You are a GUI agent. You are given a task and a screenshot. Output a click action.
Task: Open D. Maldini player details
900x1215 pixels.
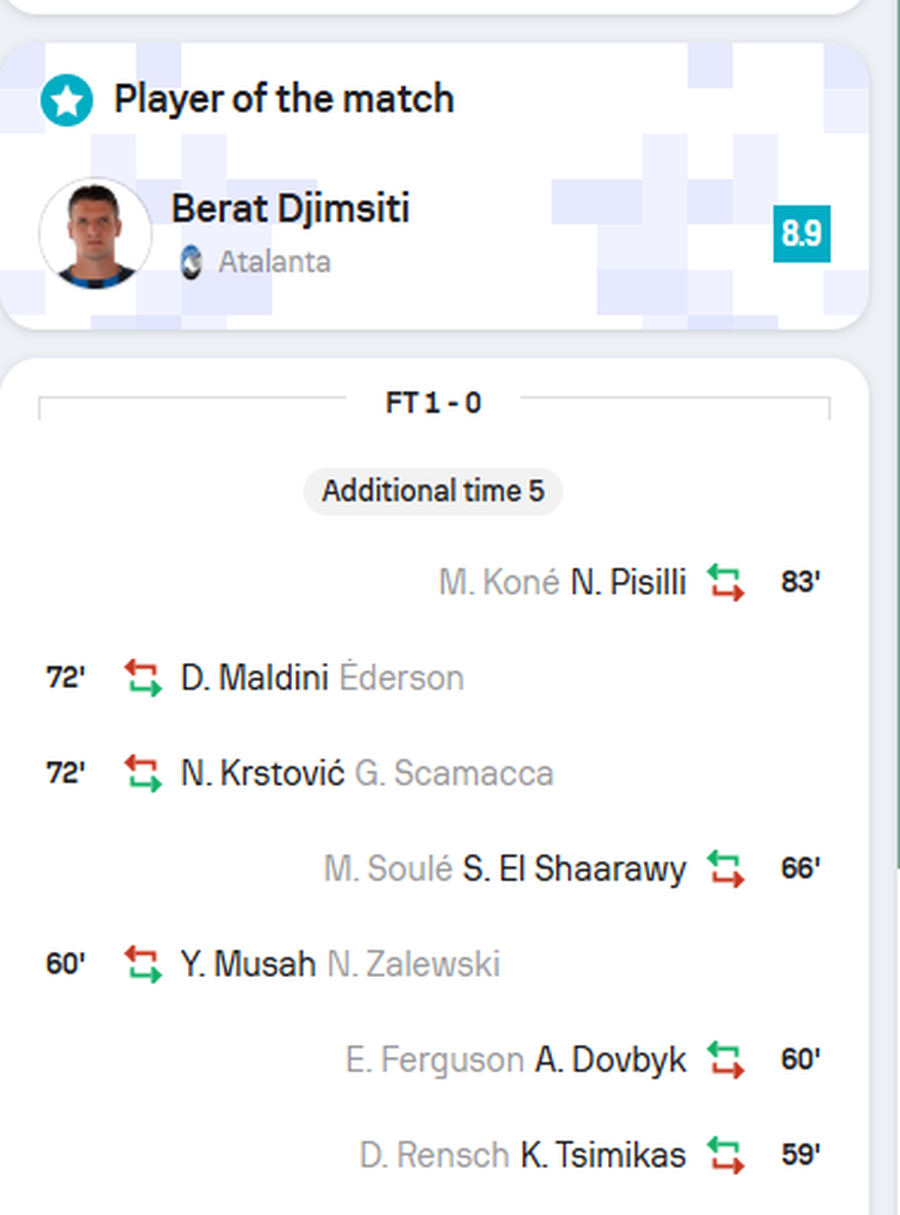[254, 678]
